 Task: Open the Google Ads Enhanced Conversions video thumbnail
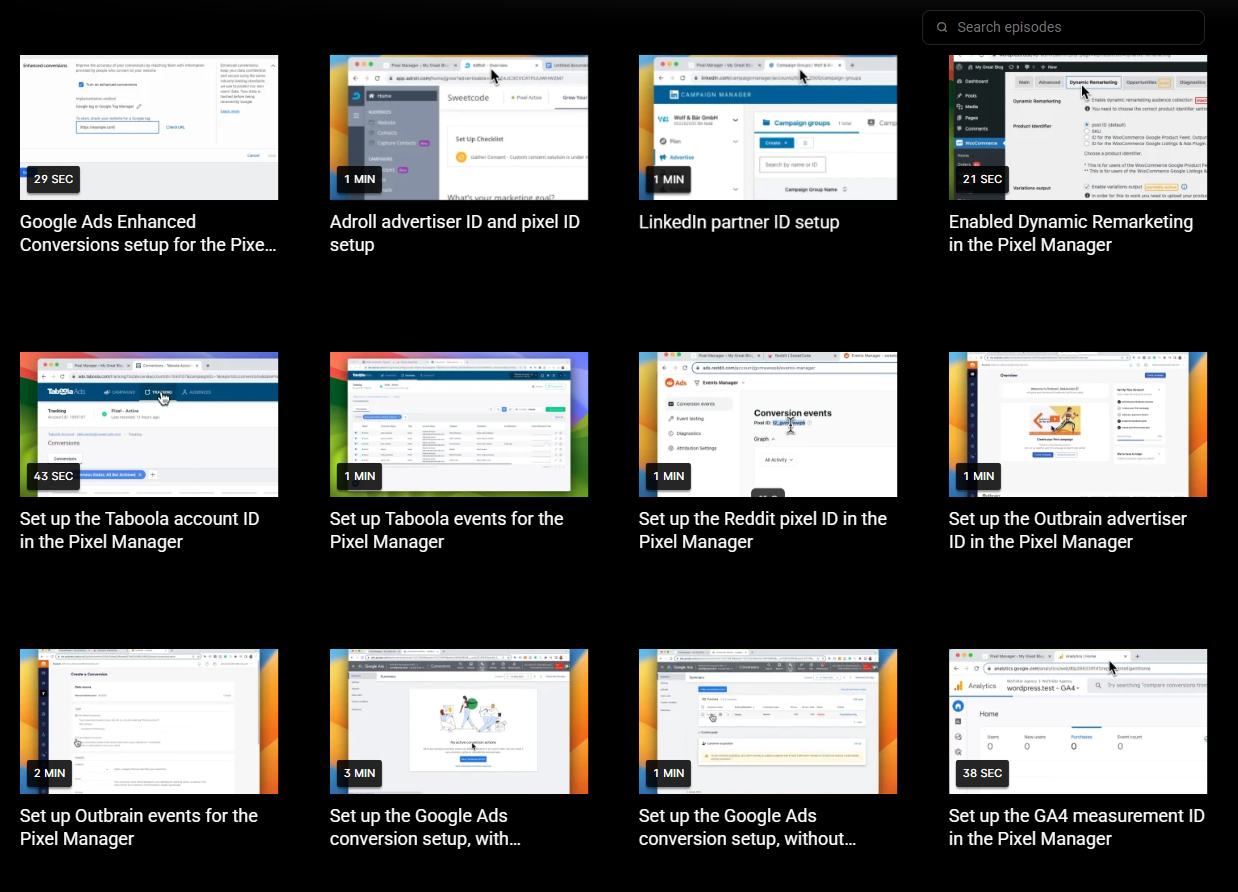149,127
